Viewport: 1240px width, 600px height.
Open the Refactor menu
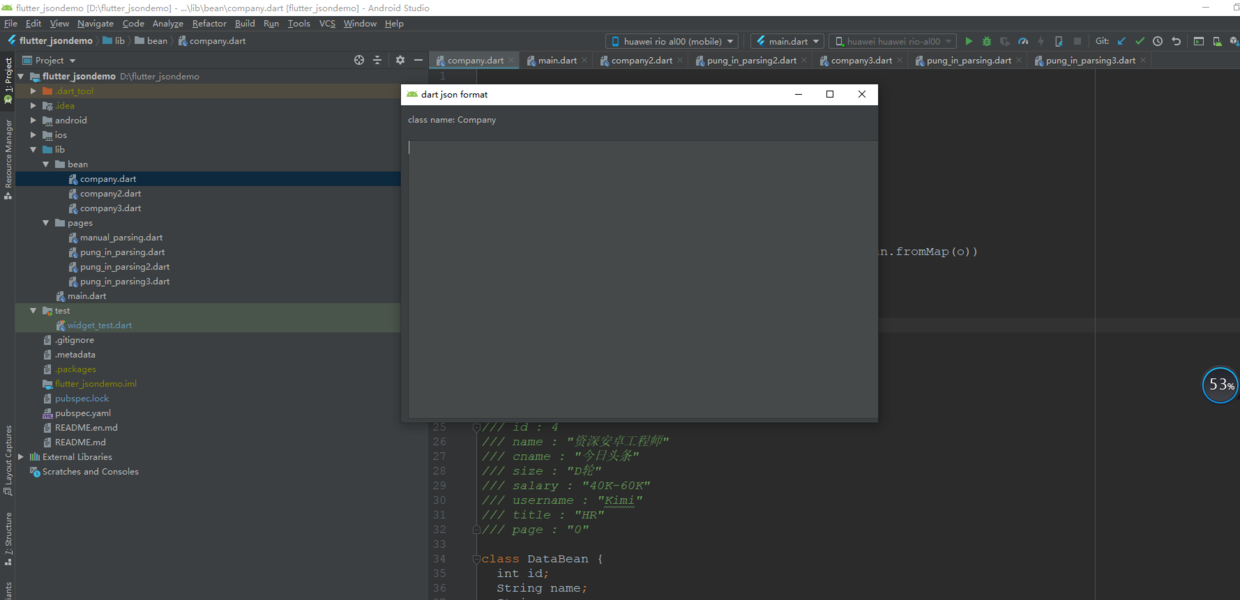tap(209, 23)
